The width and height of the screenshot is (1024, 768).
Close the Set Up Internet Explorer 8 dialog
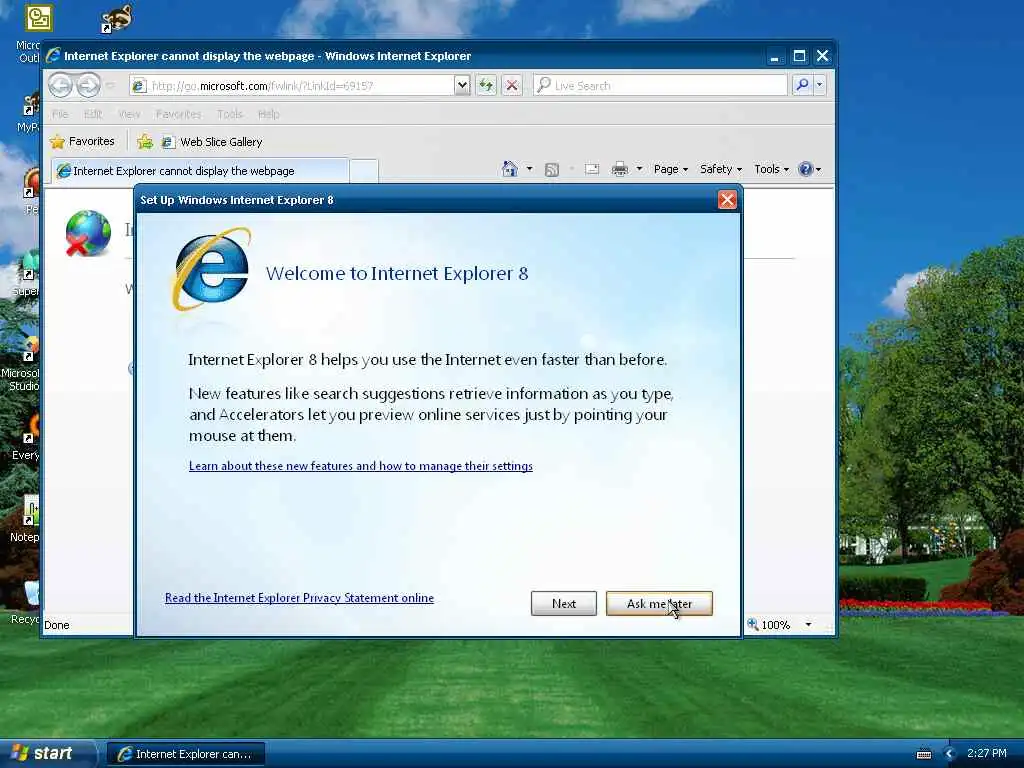pyautogui.click(x=727, y=200)
